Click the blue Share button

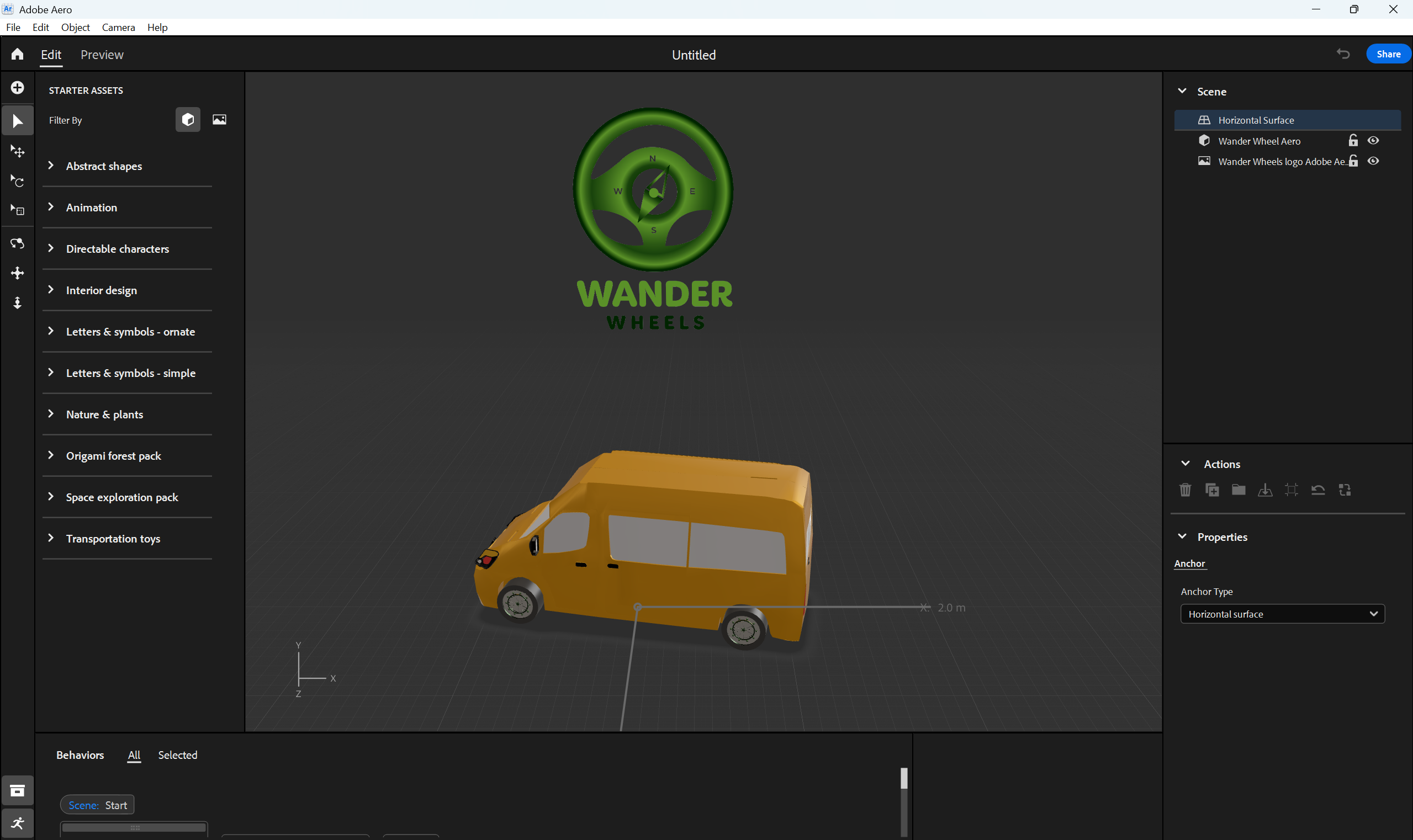point(1388,54)
